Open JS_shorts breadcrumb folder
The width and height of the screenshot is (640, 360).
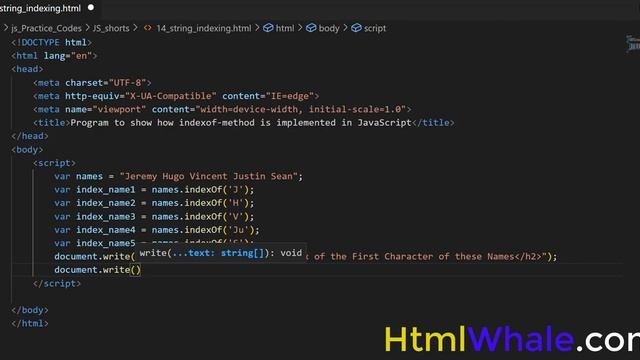point(111,28)
